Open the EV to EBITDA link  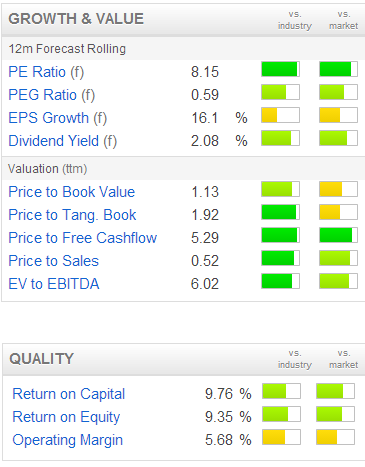point(54,284)
